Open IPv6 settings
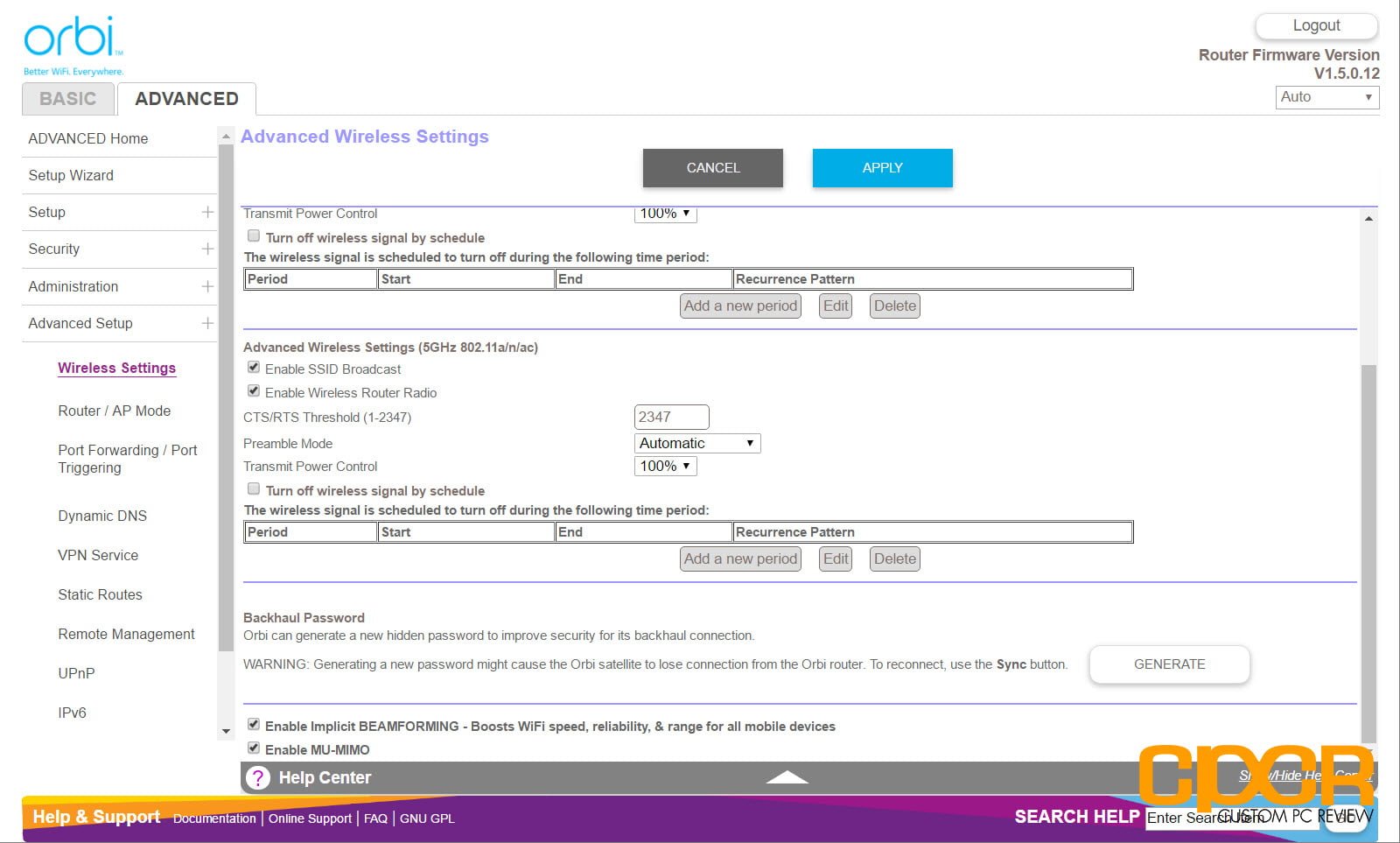 click(72, 713)
